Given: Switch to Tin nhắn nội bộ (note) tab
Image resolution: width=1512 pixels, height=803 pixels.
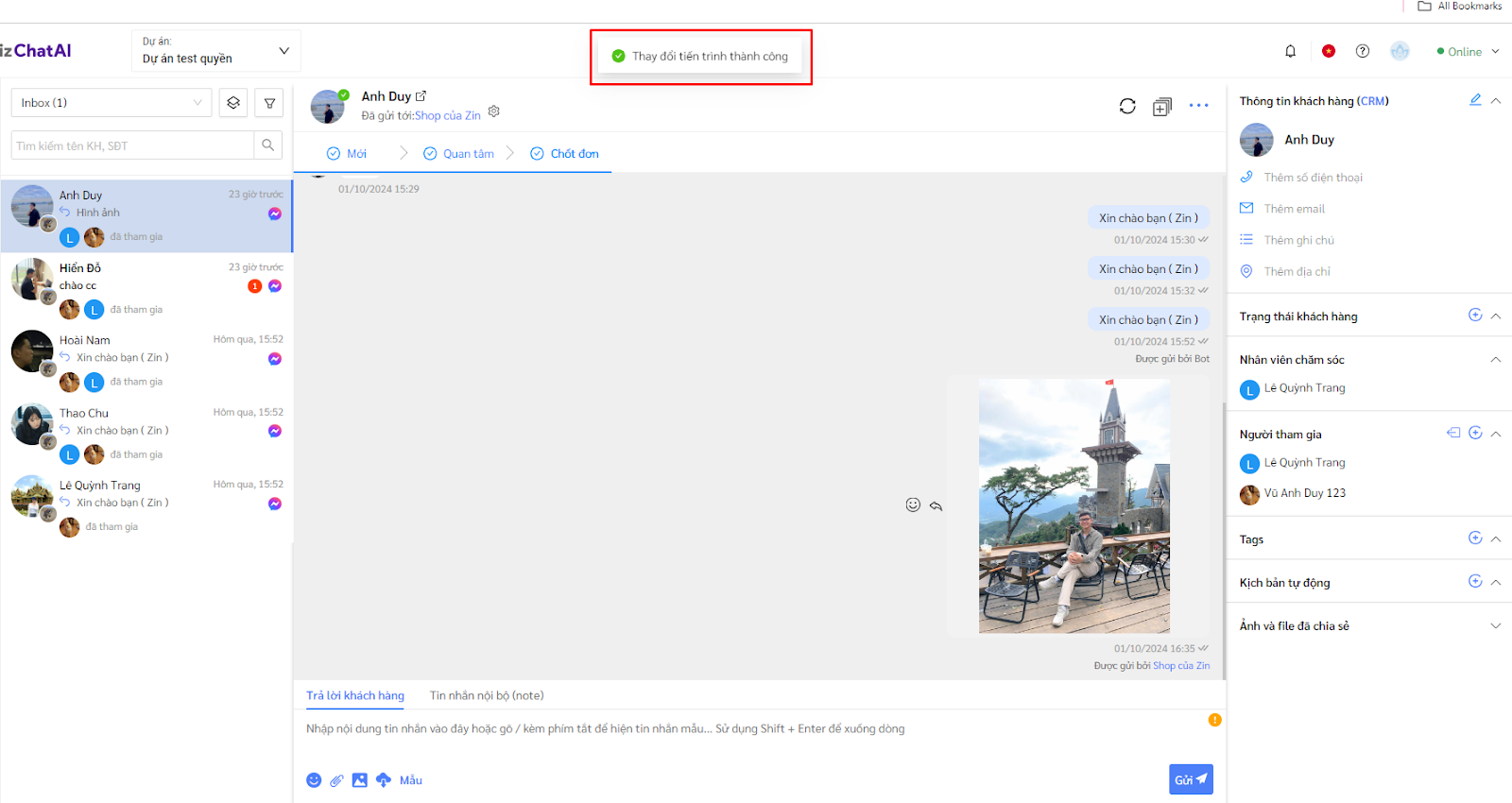Looking at the screenshot, I should pyautogui.click(x=487, y=695).
